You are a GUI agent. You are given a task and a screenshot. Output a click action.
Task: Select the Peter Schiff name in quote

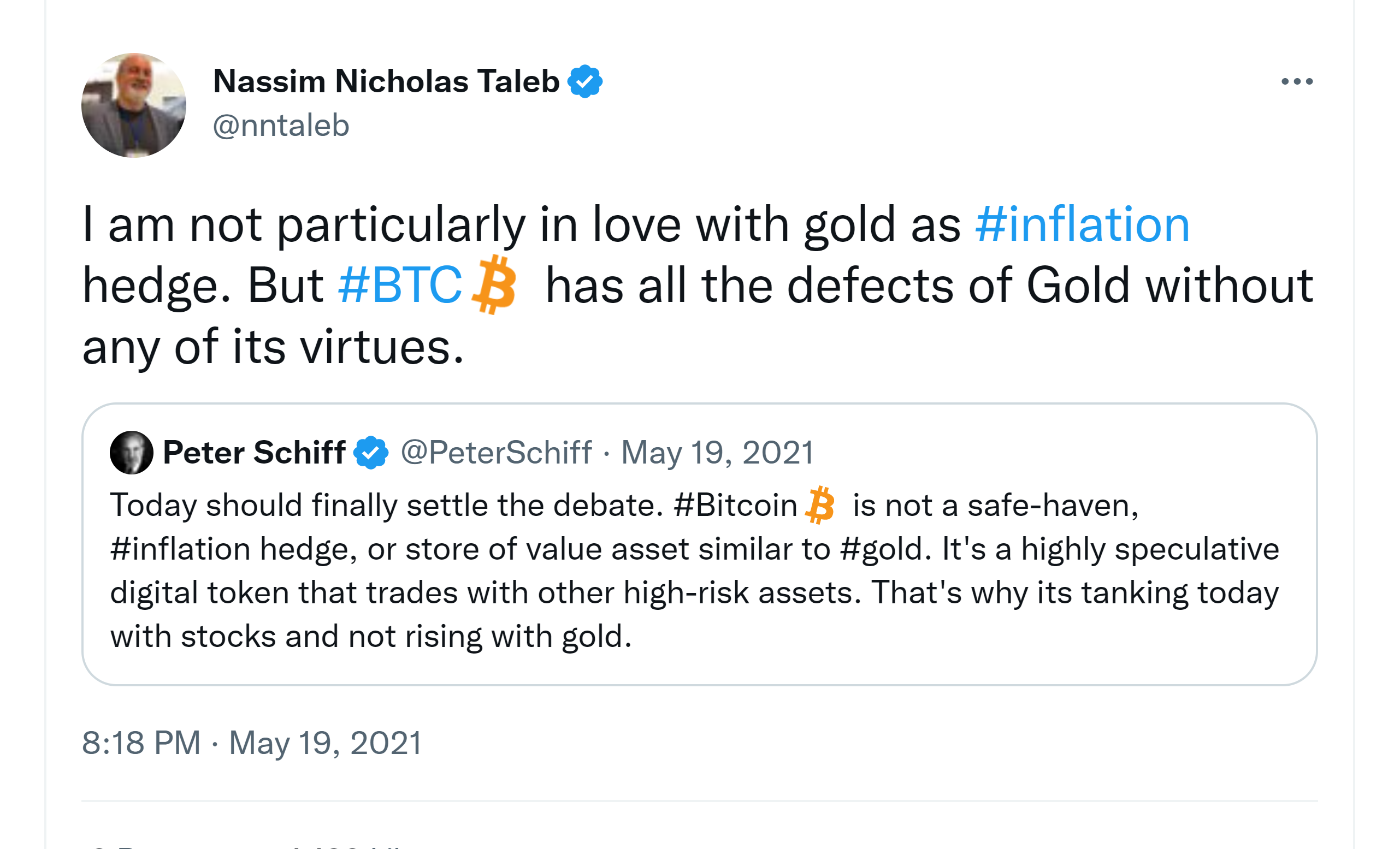(254, 453)
